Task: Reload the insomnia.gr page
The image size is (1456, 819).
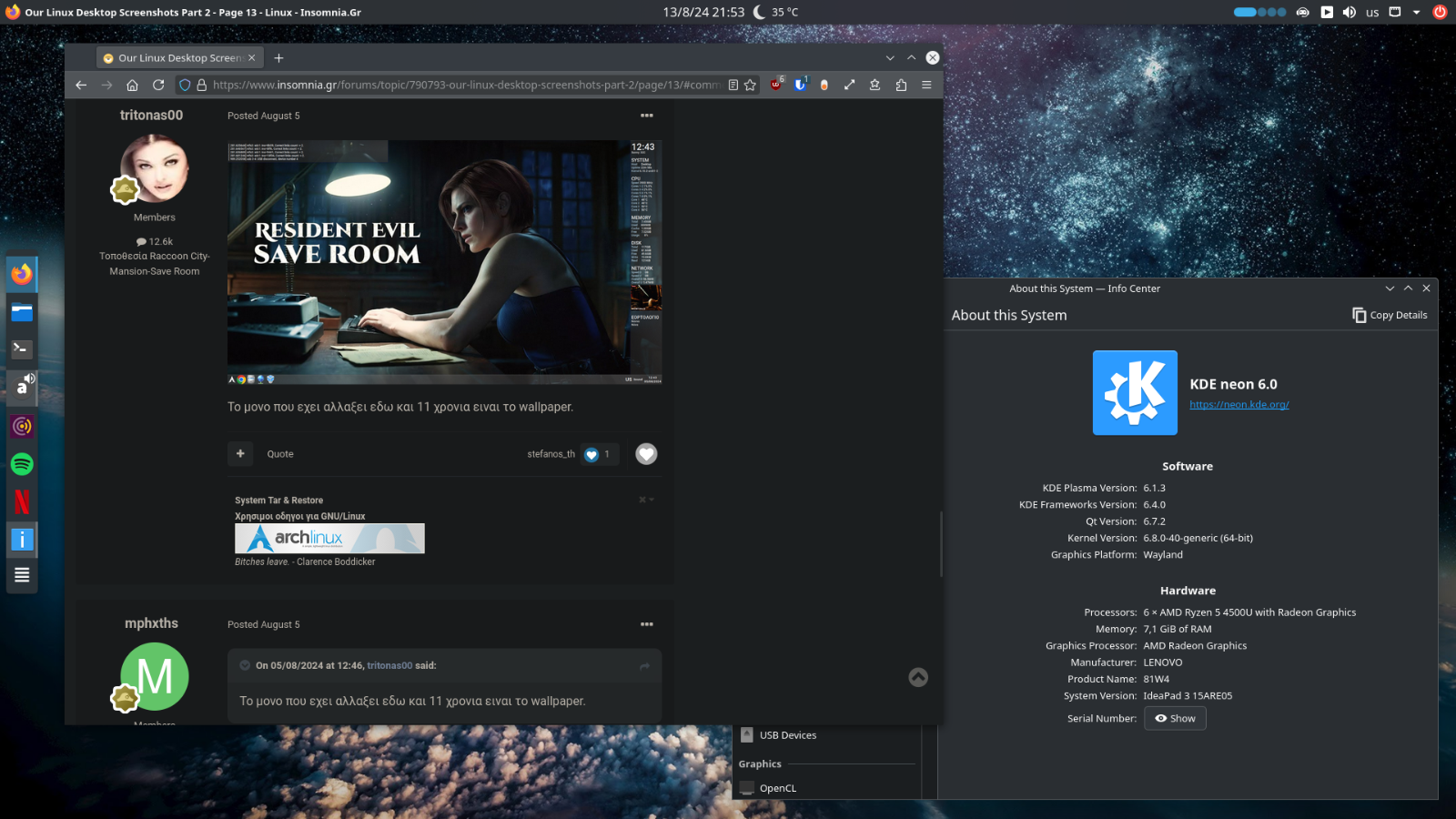Action: [x=158, y=85]
